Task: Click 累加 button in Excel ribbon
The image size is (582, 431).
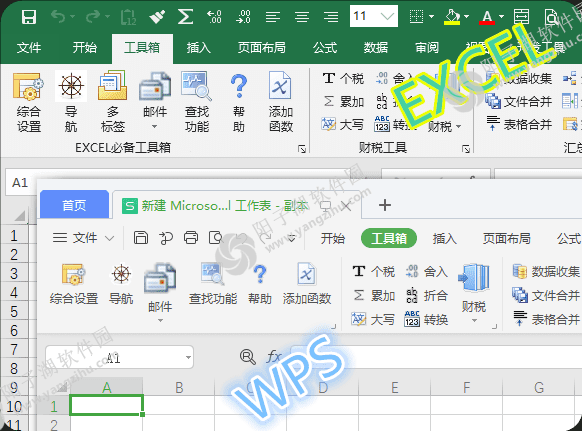Action: pyautogui.click(x=343, y=101)
